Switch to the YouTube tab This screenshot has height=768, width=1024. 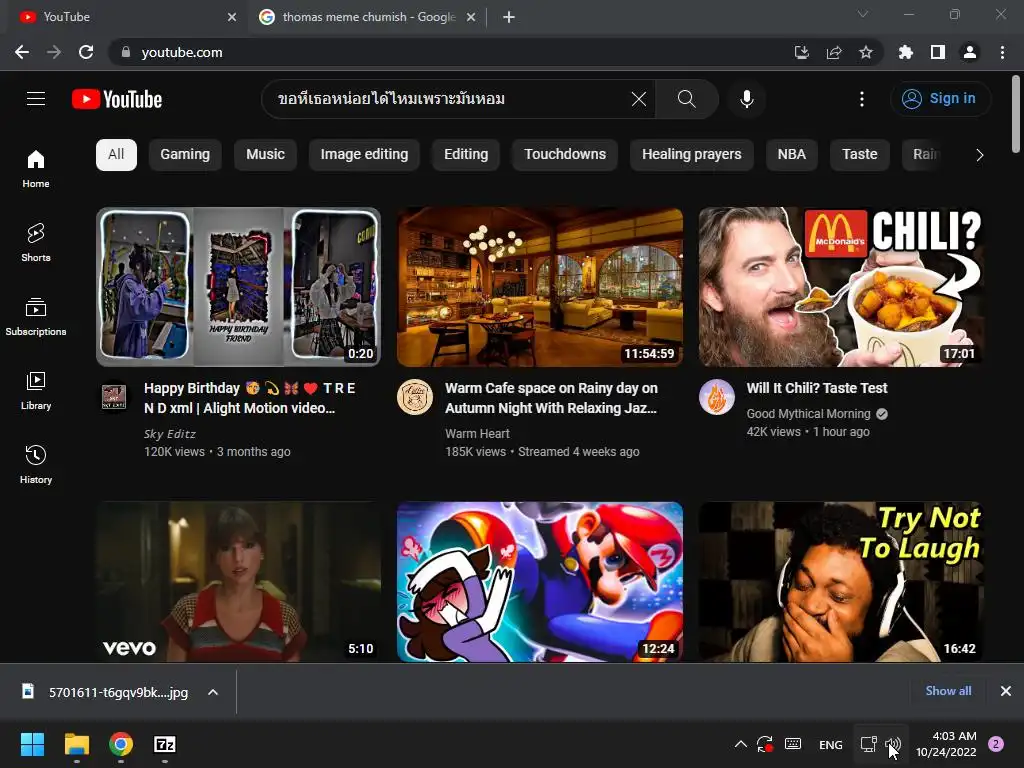124,17
